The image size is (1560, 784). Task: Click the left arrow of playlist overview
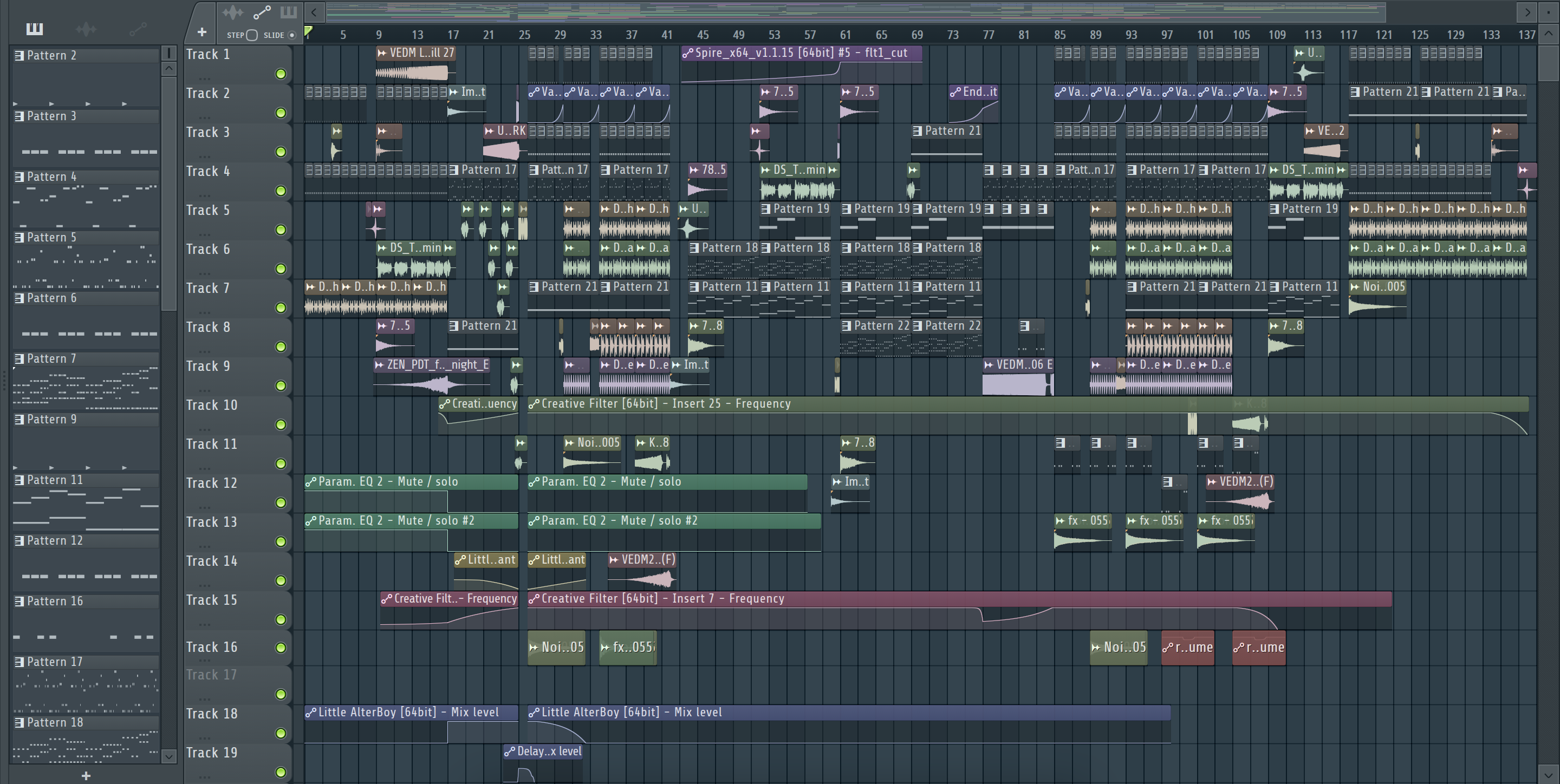pos(313,11)
